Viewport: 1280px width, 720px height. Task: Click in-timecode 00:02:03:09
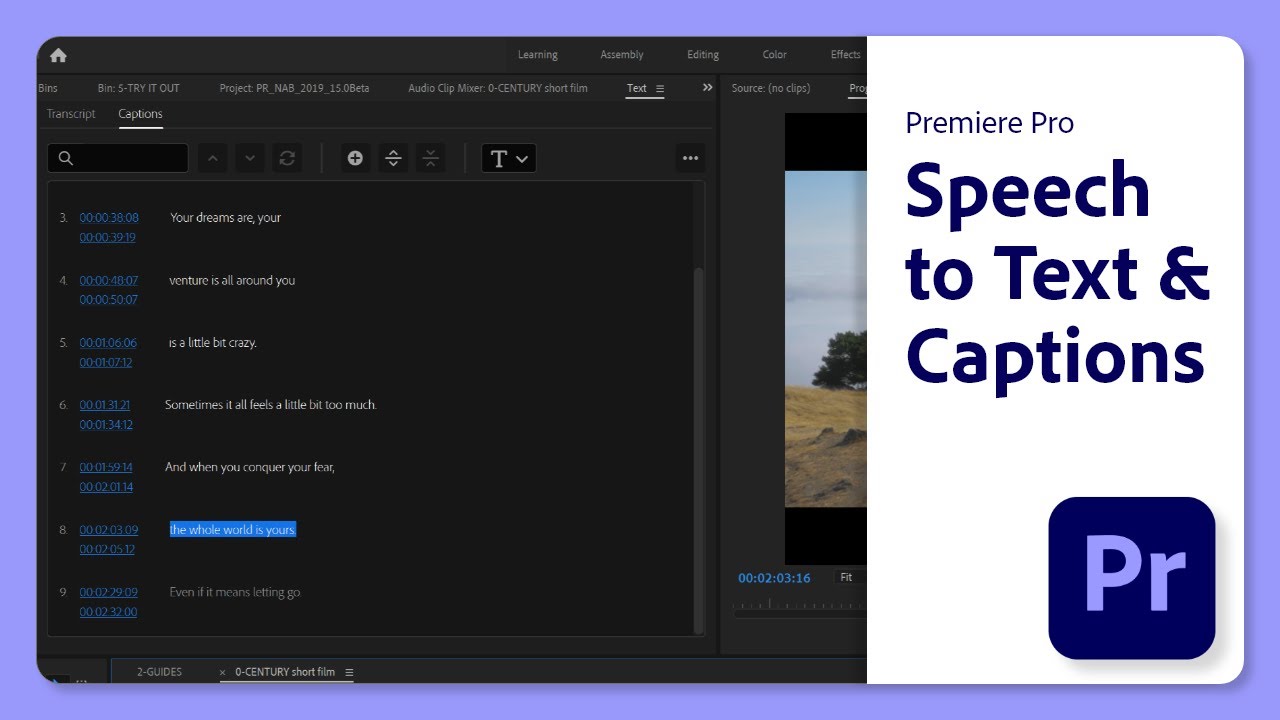(x=109, y=530)
